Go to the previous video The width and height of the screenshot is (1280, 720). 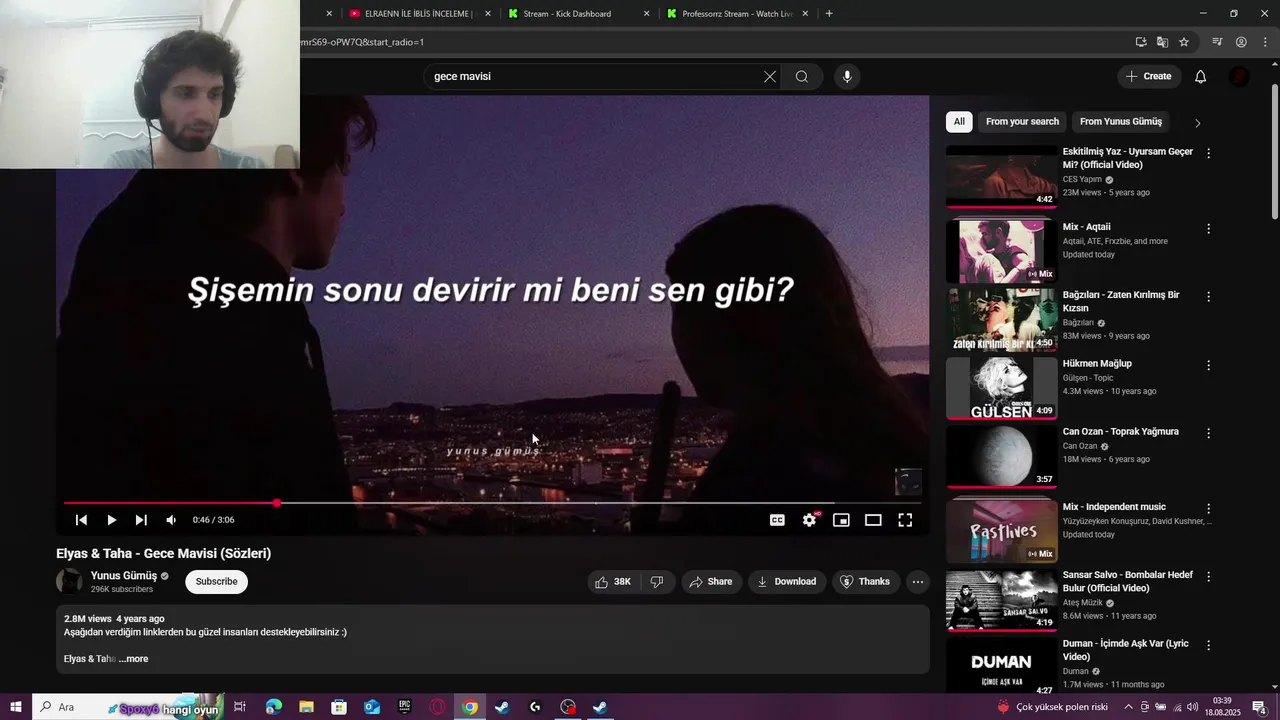point(81,520)
